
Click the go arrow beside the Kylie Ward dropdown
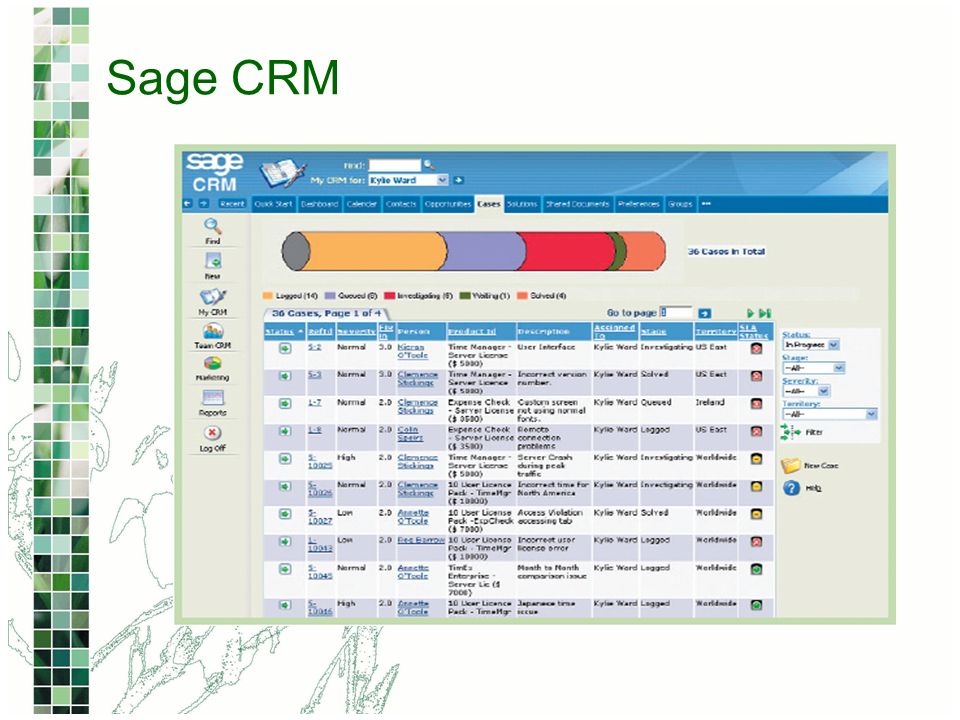point(458,180)
